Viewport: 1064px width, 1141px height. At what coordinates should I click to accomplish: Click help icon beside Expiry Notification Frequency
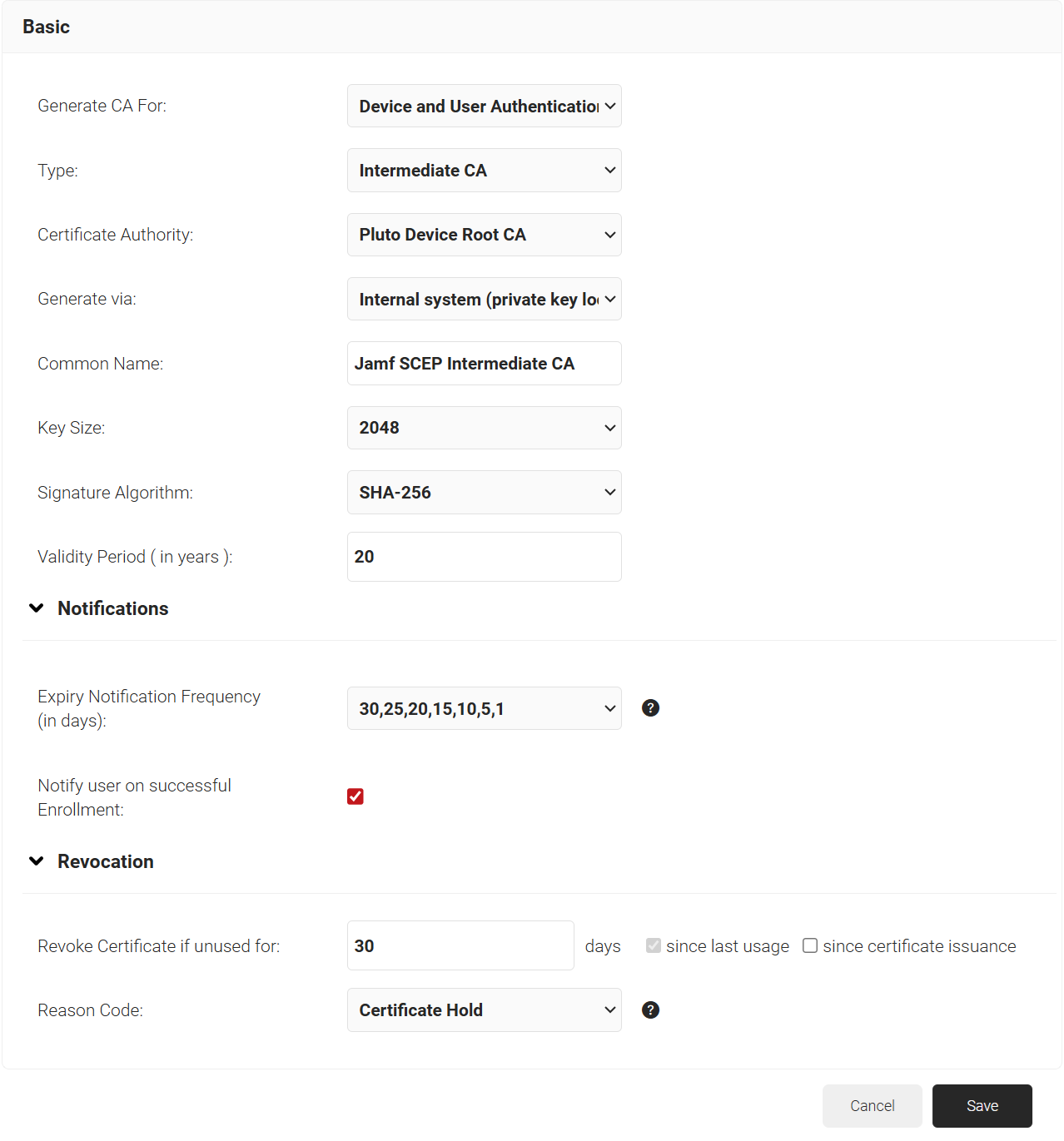click(650, 708)
